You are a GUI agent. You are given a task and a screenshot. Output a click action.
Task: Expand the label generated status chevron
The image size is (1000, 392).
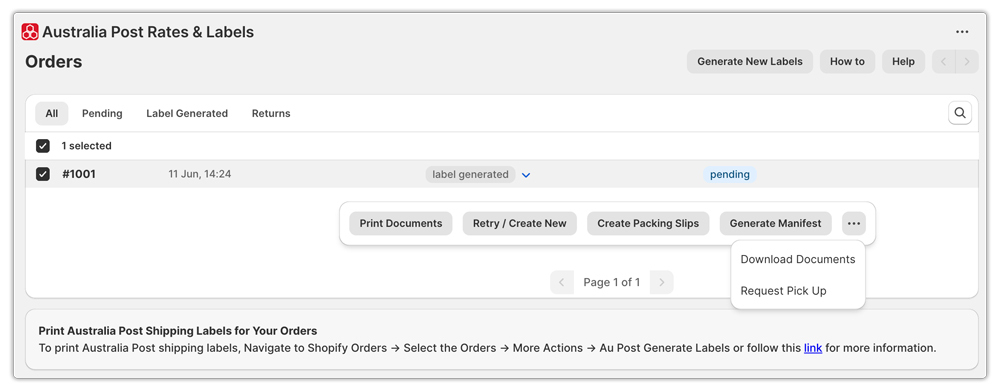(526, 175)
